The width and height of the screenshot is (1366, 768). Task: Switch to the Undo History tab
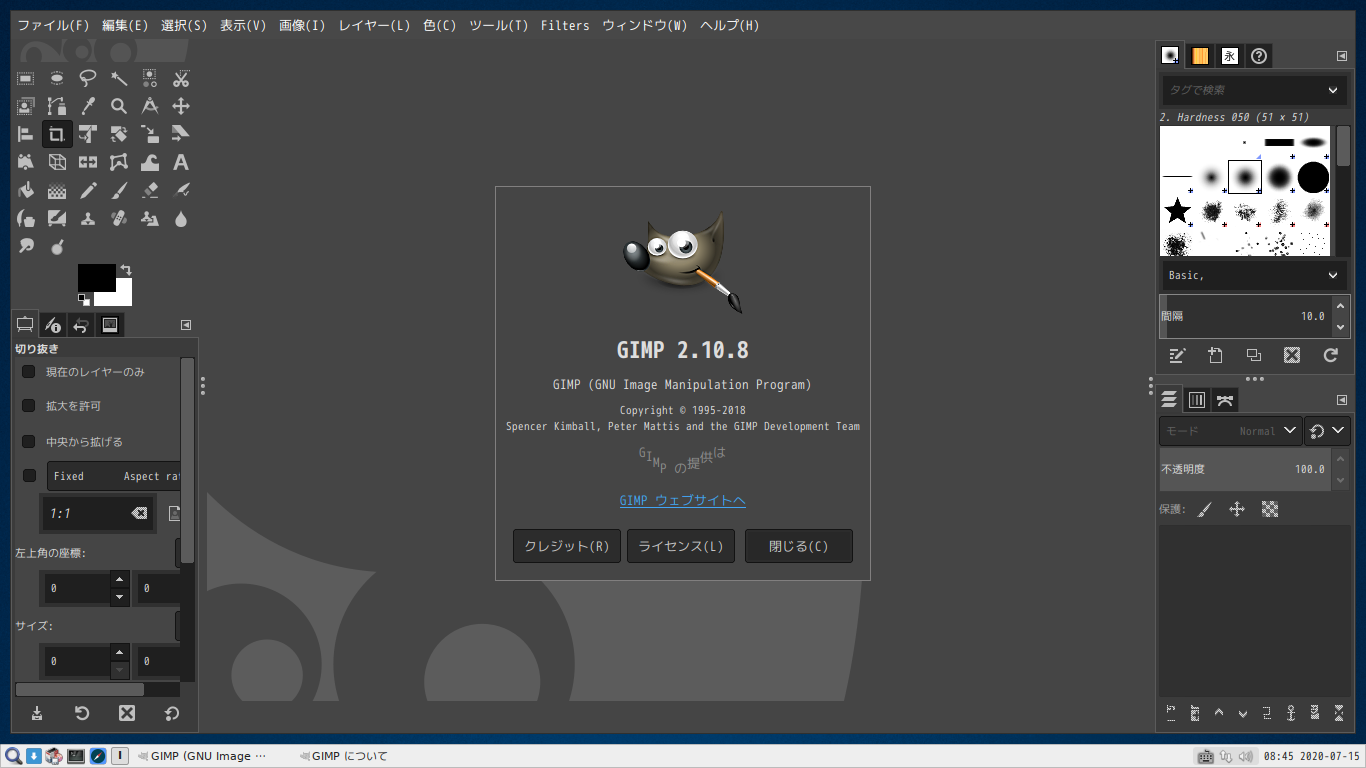click(x=81, y=324)
